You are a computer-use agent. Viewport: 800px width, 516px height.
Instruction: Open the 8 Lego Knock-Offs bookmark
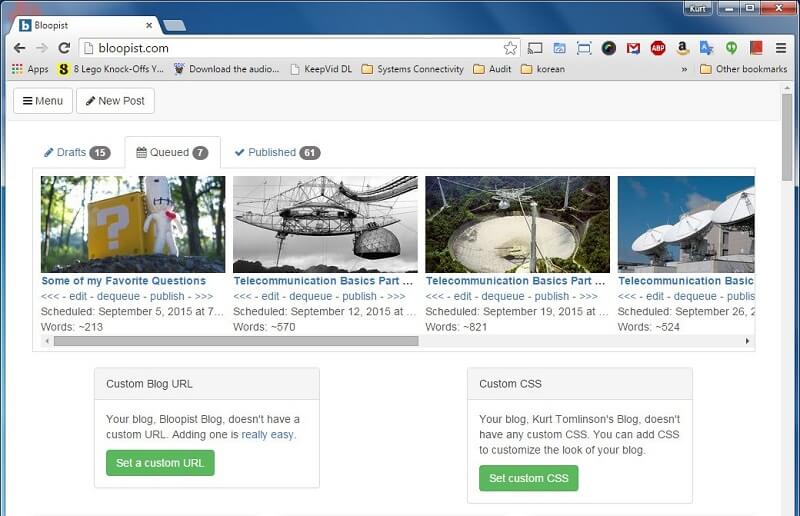coord(111,69)
